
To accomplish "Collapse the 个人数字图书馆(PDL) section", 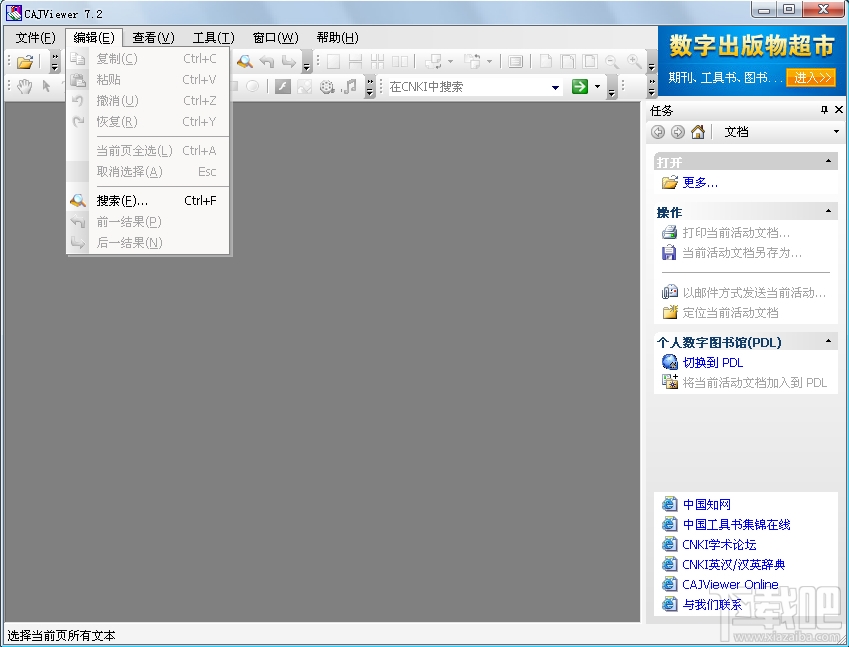I will coord(829,341).
